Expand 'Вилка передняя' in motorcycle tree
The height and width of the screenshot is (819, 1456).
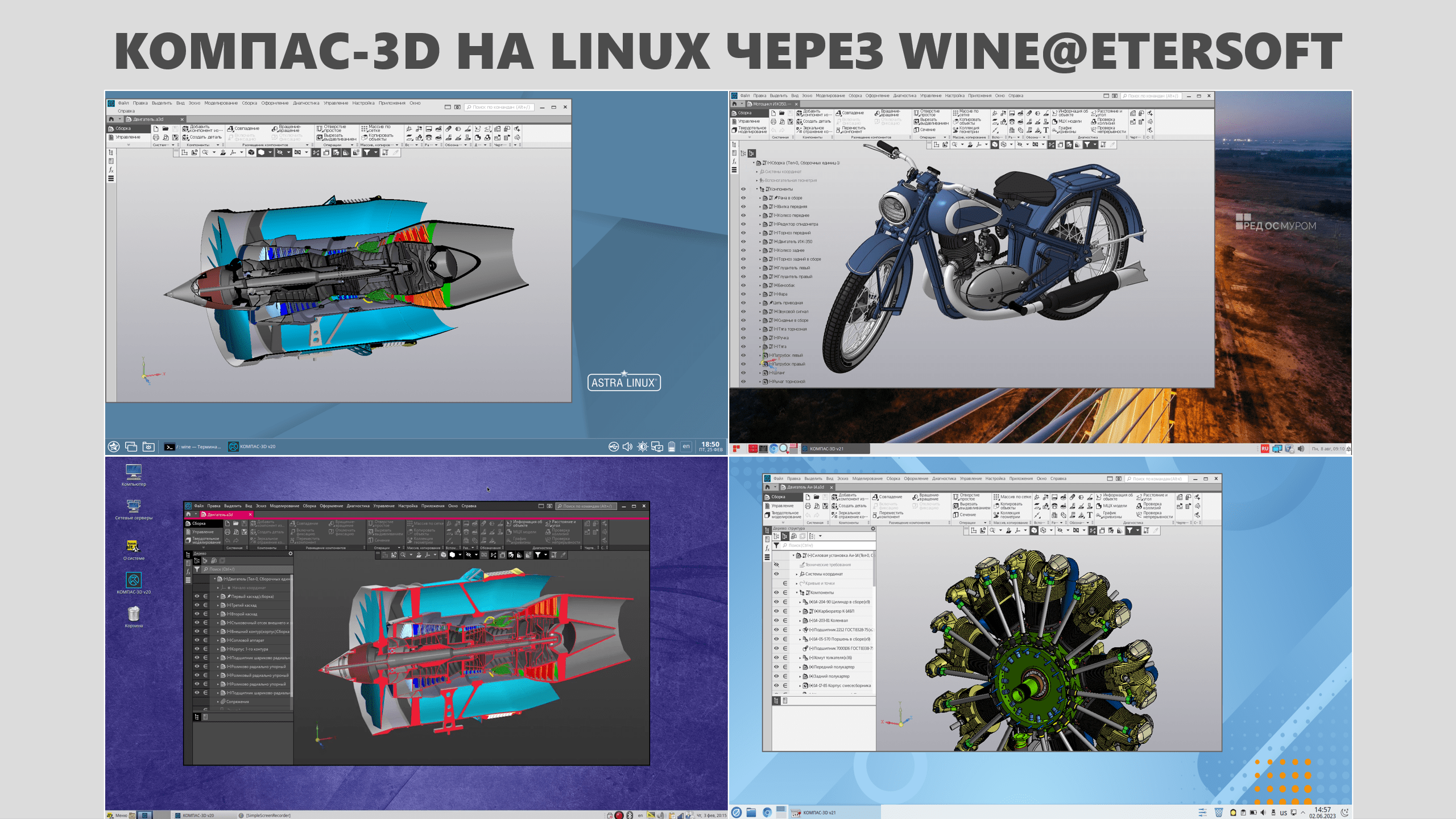pyautogui.click(x=760, y=207)
